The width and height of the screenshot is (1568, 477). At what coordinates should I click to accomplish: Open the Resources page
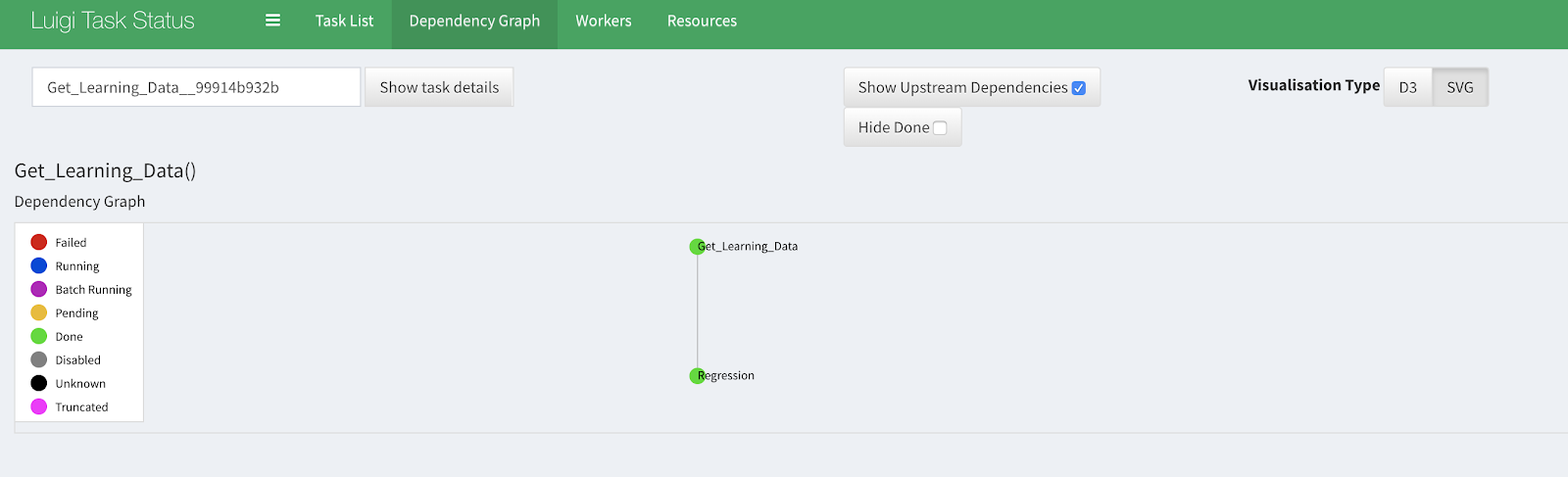(702, 21)
